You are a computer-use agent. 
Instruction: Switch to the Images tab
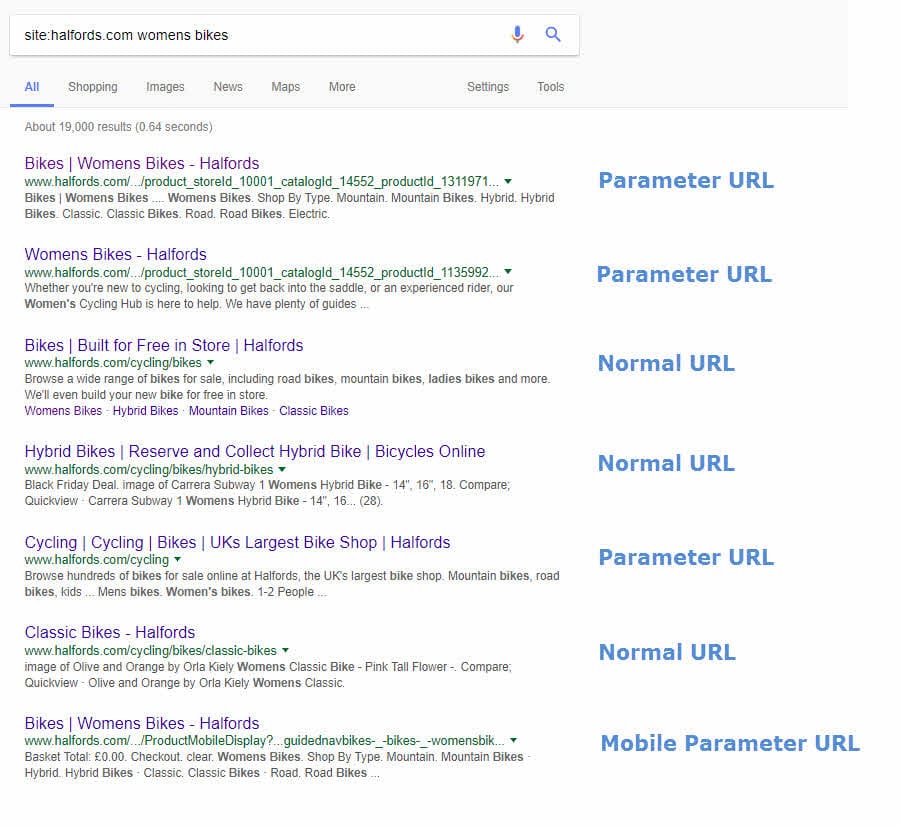[x=165, y=87]
